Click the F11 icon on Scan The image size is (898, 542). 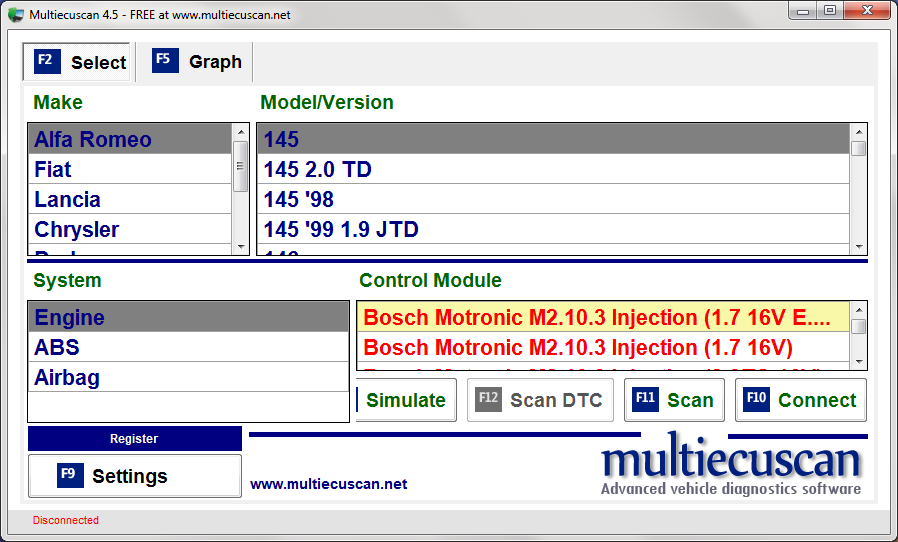pos(645,399)
